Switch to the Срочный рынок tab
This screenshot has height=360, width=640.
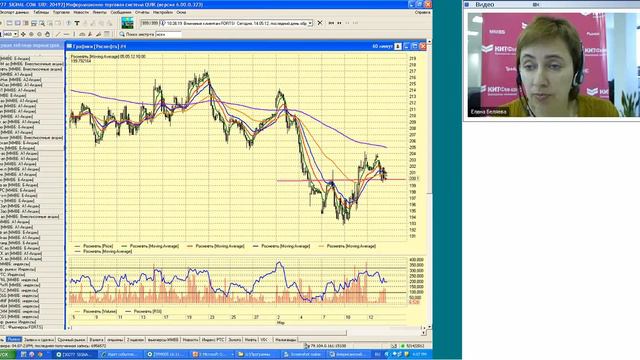click(71, 340)
